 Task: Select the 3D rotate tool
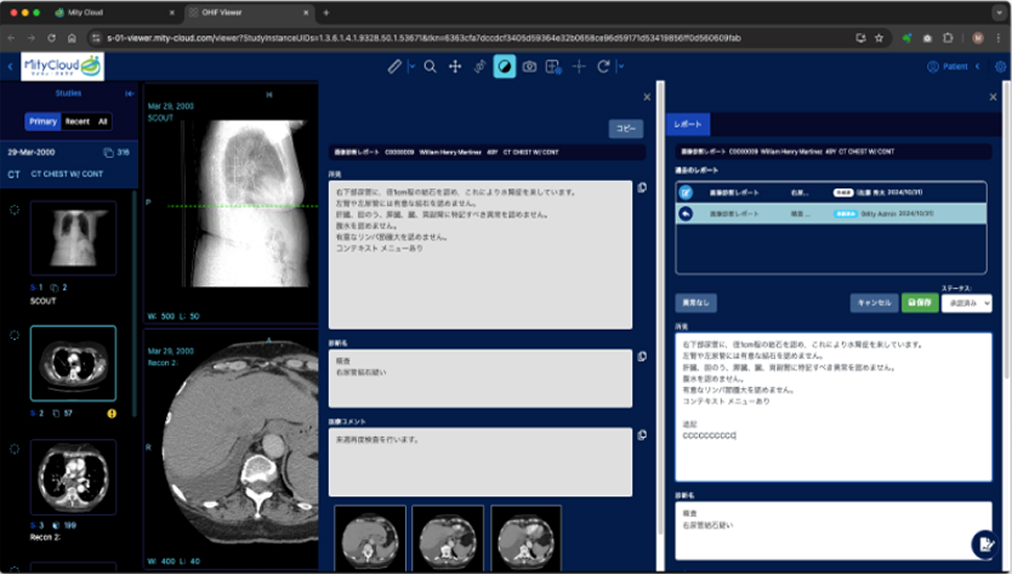pyautogui.click(x=480, y=67)
